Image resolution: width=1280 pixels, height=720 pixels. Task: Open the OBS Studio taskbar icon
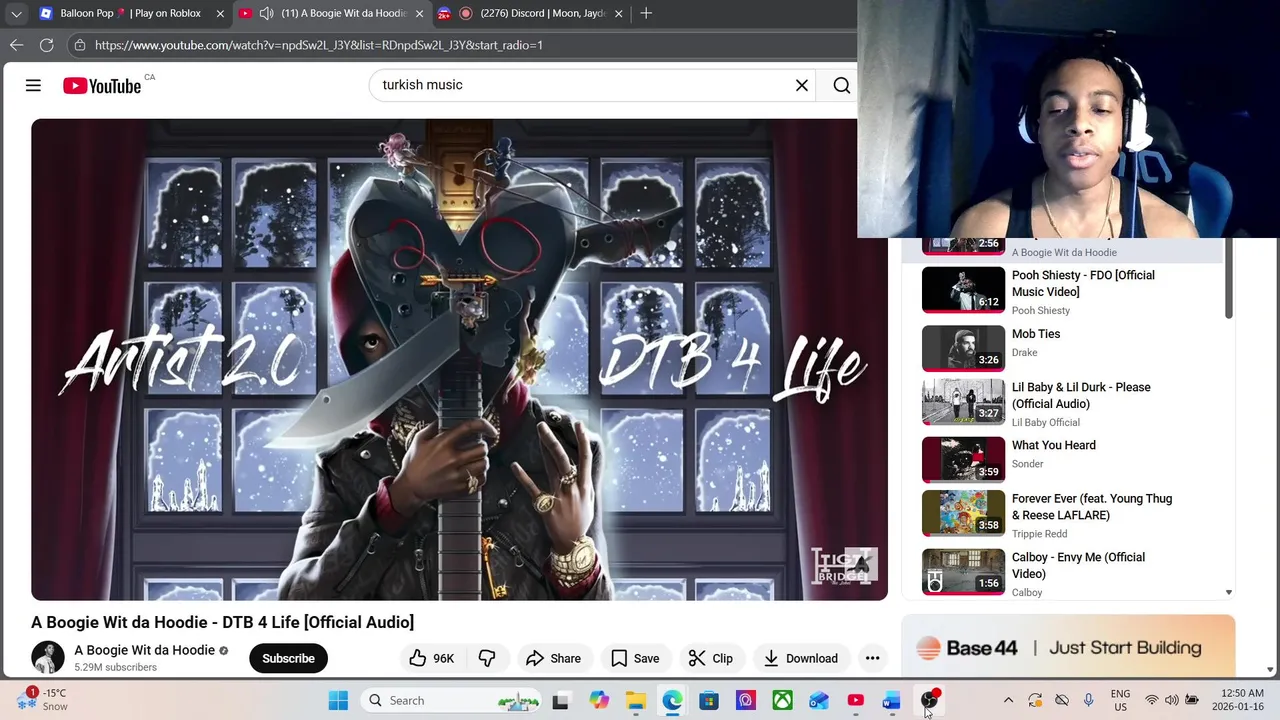[929, 700]
